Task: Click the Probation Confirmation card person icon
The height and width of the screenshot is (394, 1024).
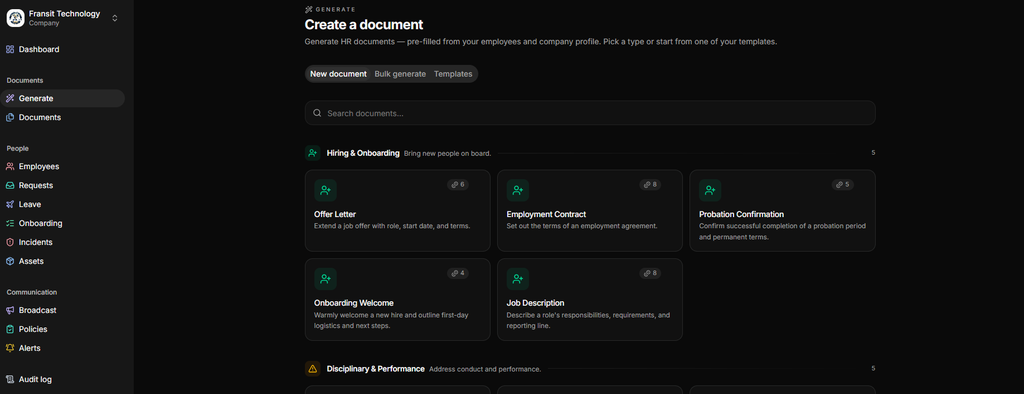Action: tap(711, 190)
